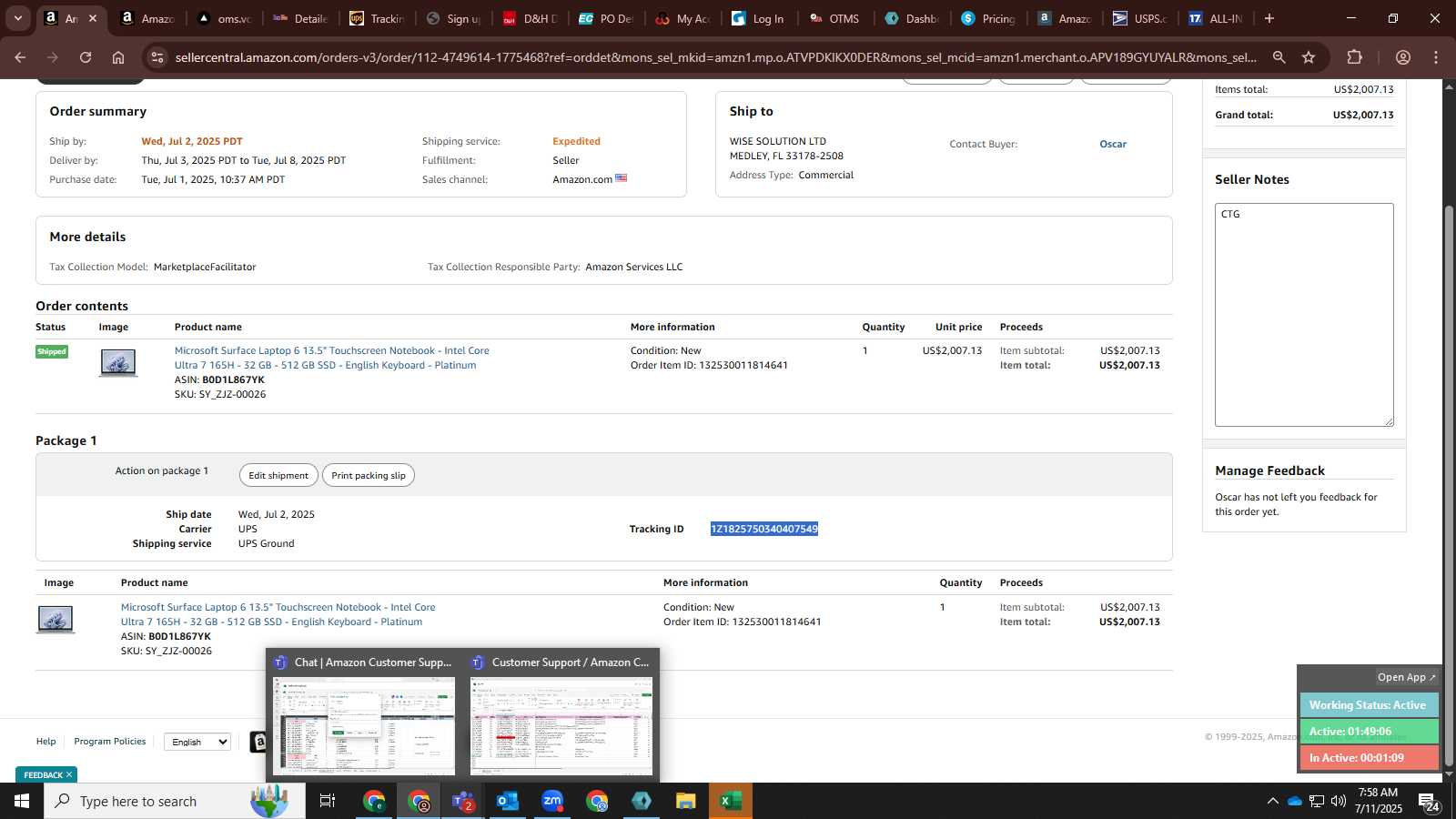
Task: Click the Shipped status badge
Action: (52, 351)
